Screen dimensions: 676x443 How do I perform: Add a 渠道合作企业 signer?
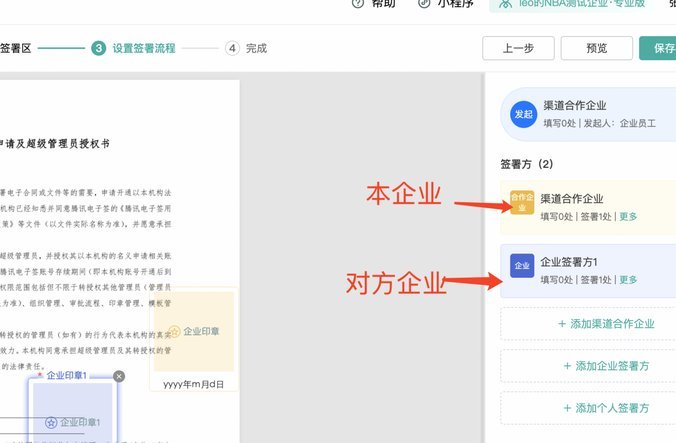click(x=606, y=324)
